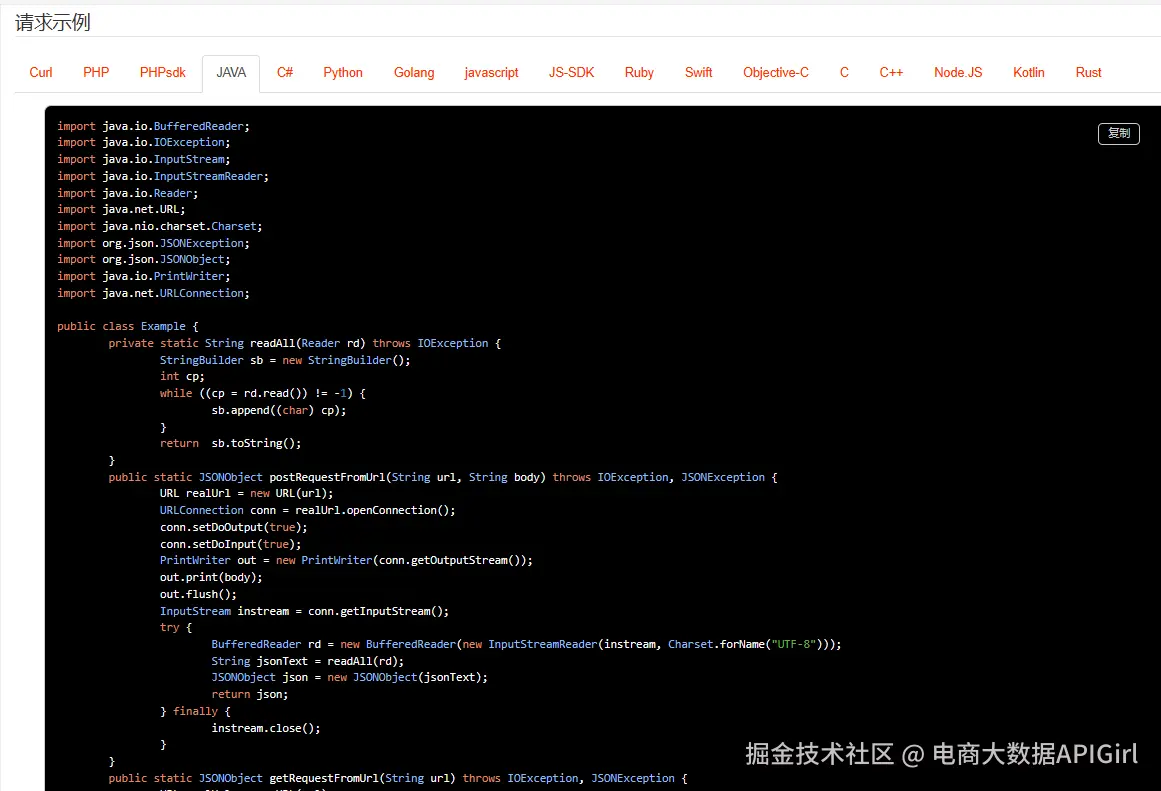The width and height of the screenshot is (1161, 791).
Task: Click 'StringBuilder sb = new StringBuilder();' line
Action: (x=285, y=360)
